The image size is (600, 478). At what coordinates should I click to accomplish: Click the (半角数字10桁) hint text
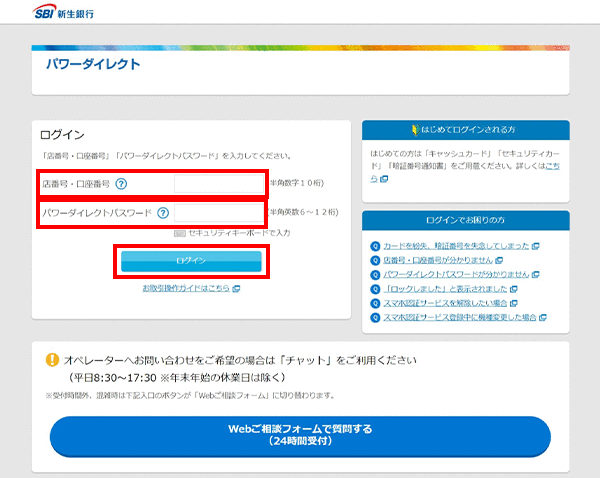(x=297, y=183)
